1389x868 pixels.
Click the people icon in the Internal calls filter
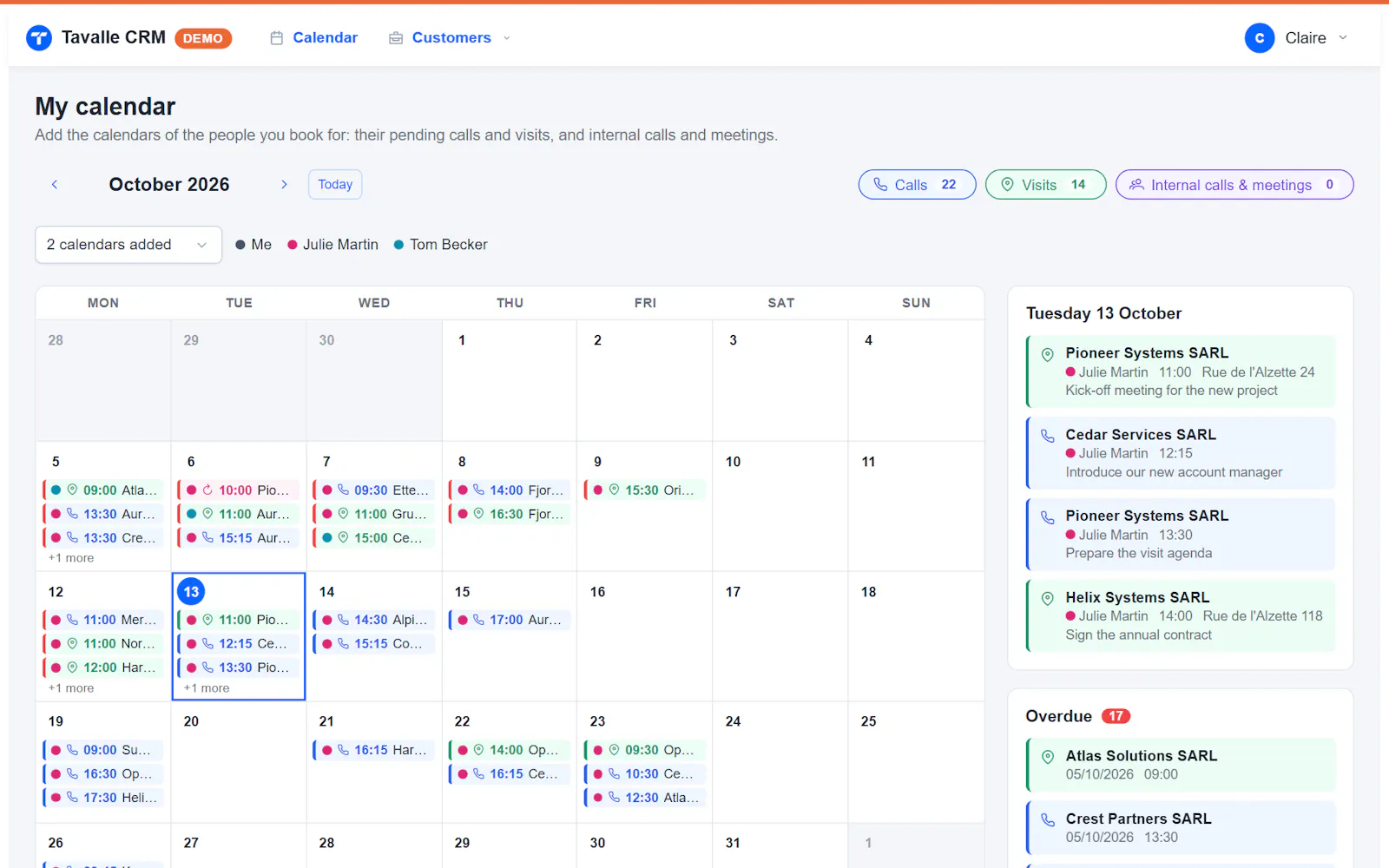[x=1136, y=185]
